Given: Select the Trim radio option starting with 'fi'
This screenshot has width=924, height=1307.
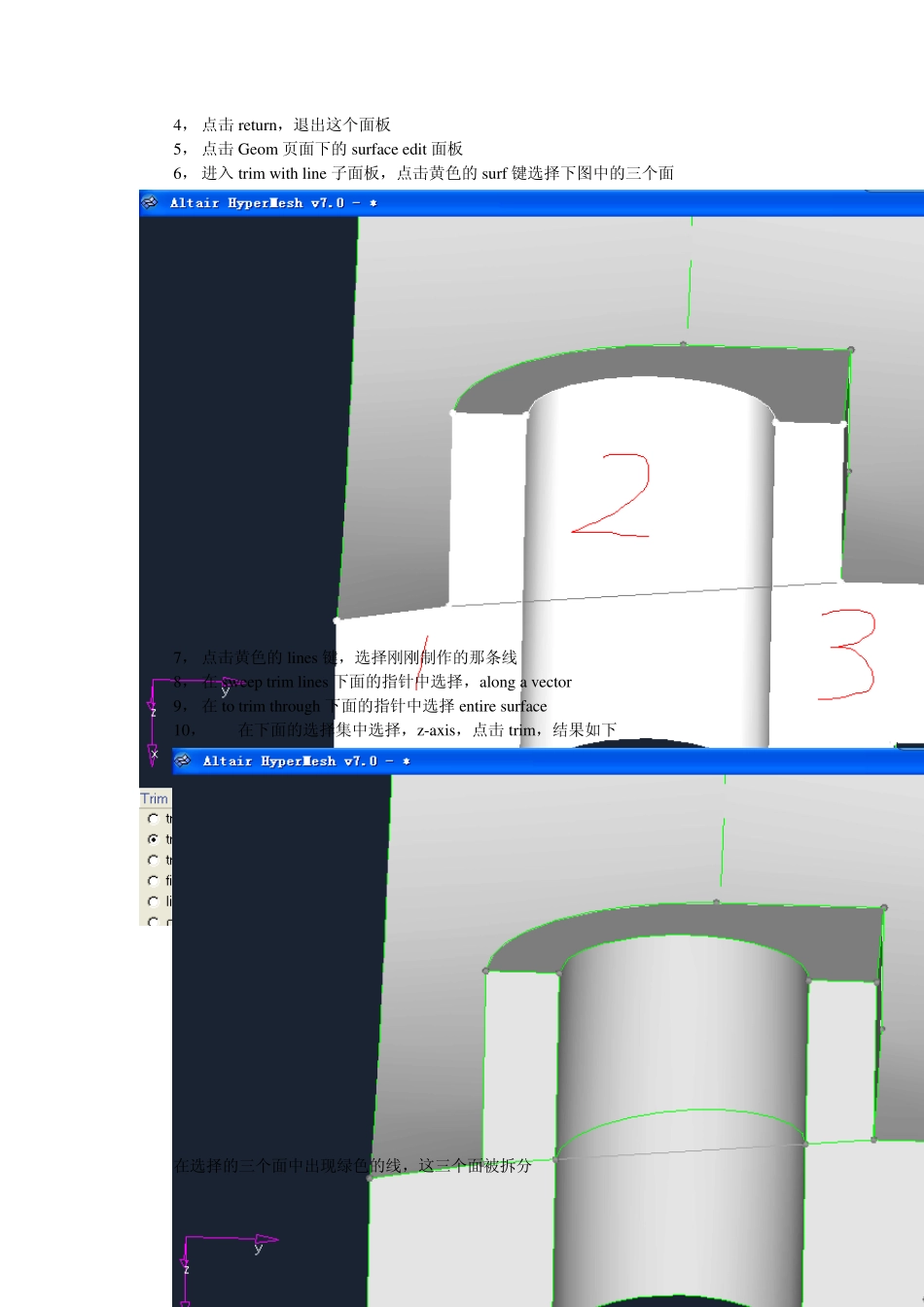Looking at the screenshot, I should coord(153,881).
